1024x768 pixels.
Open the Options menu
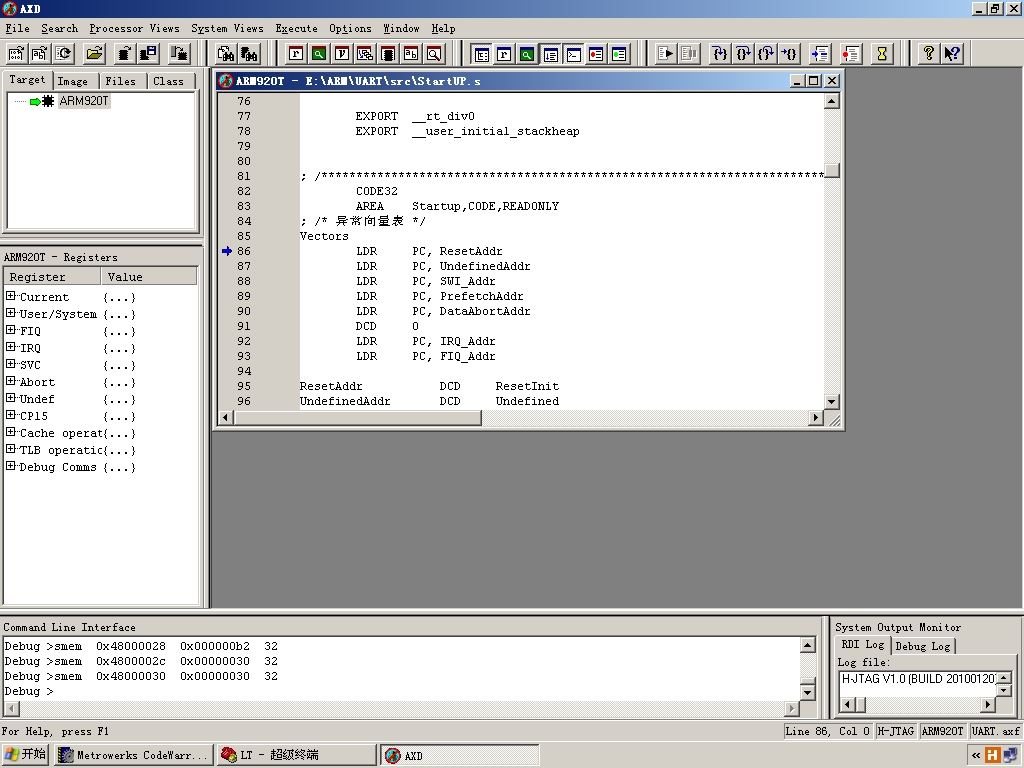click(x=350, y=28)
